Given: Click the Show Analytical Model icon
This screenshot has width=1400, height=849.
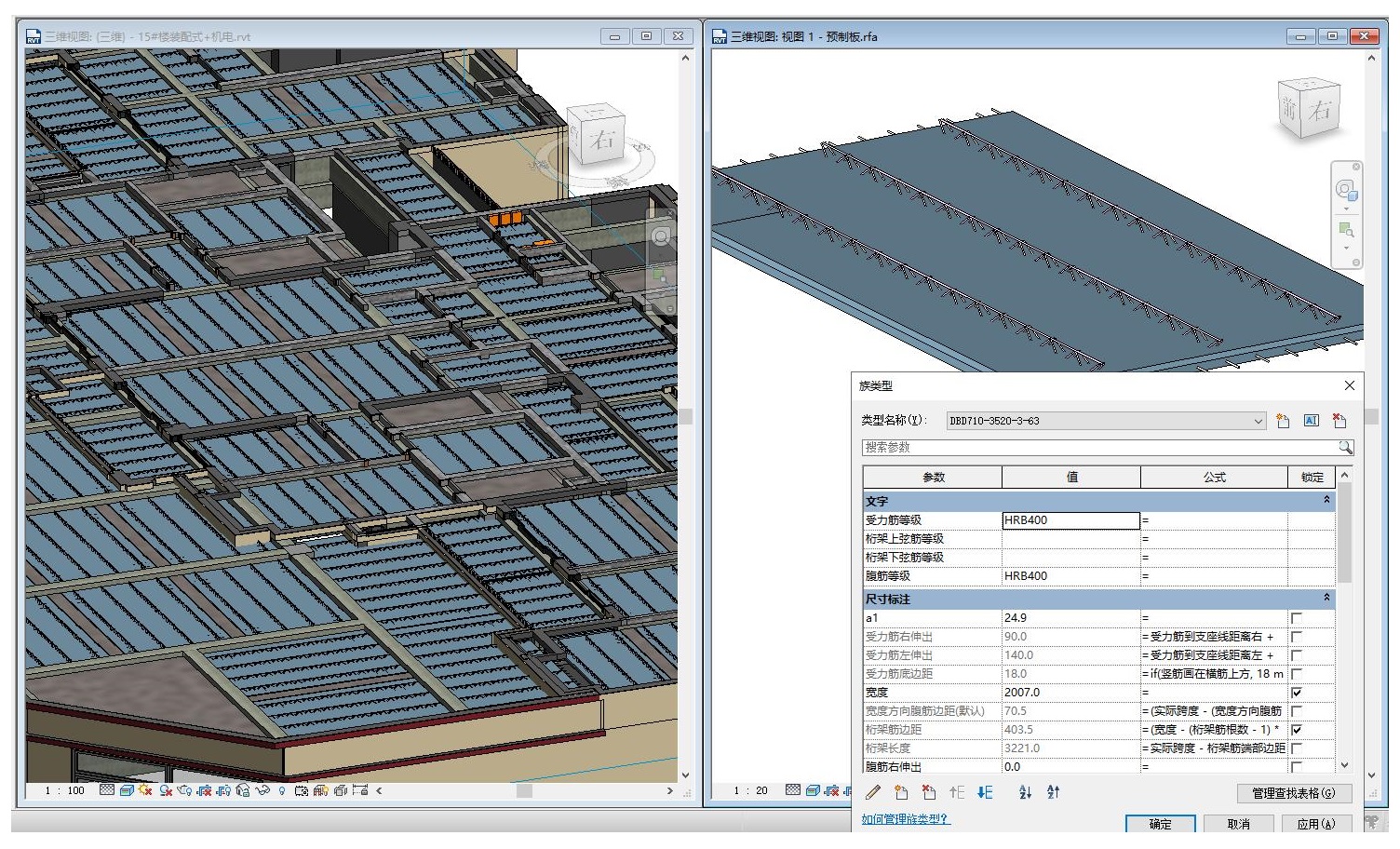Looking at the screenshot, I should pos(321,790).
